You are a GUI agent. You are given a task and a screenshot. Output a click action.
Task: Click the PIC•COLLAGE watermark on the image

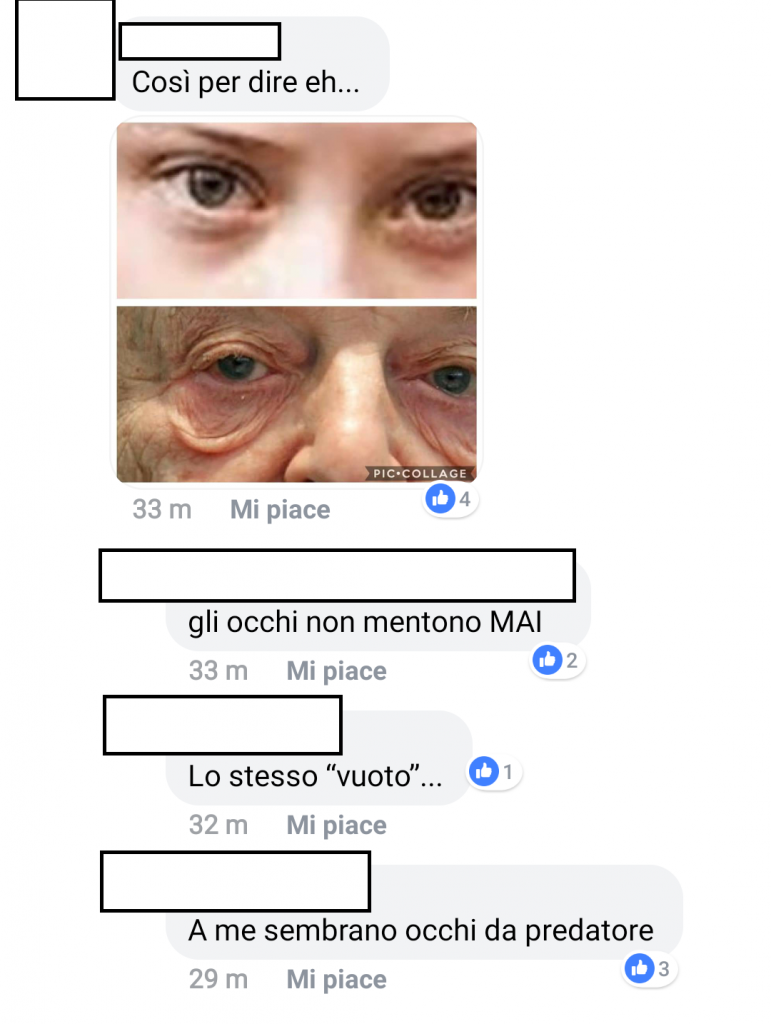click(419, 473)
